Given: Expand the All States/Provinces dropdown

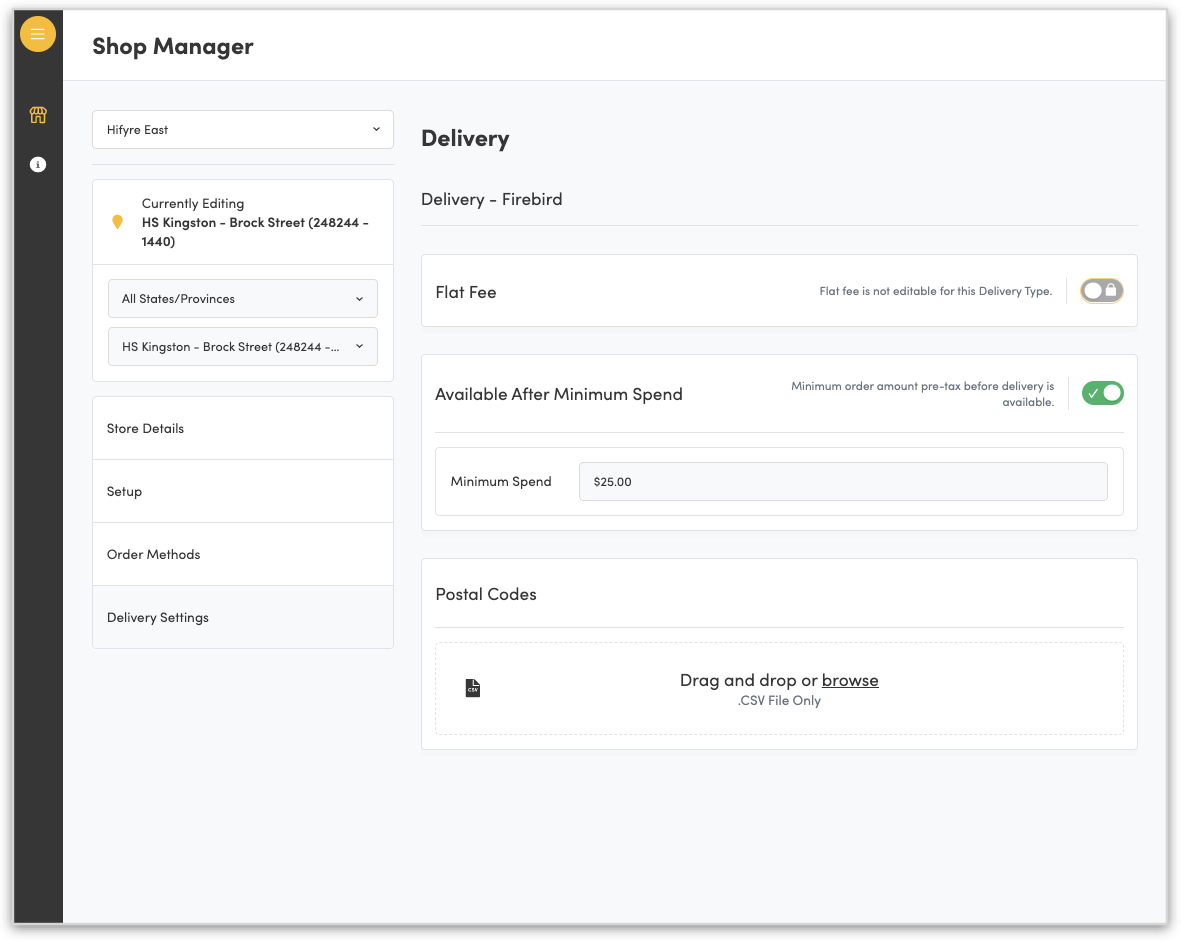Looking at the screenshot, I should click(x=243, y=298).
